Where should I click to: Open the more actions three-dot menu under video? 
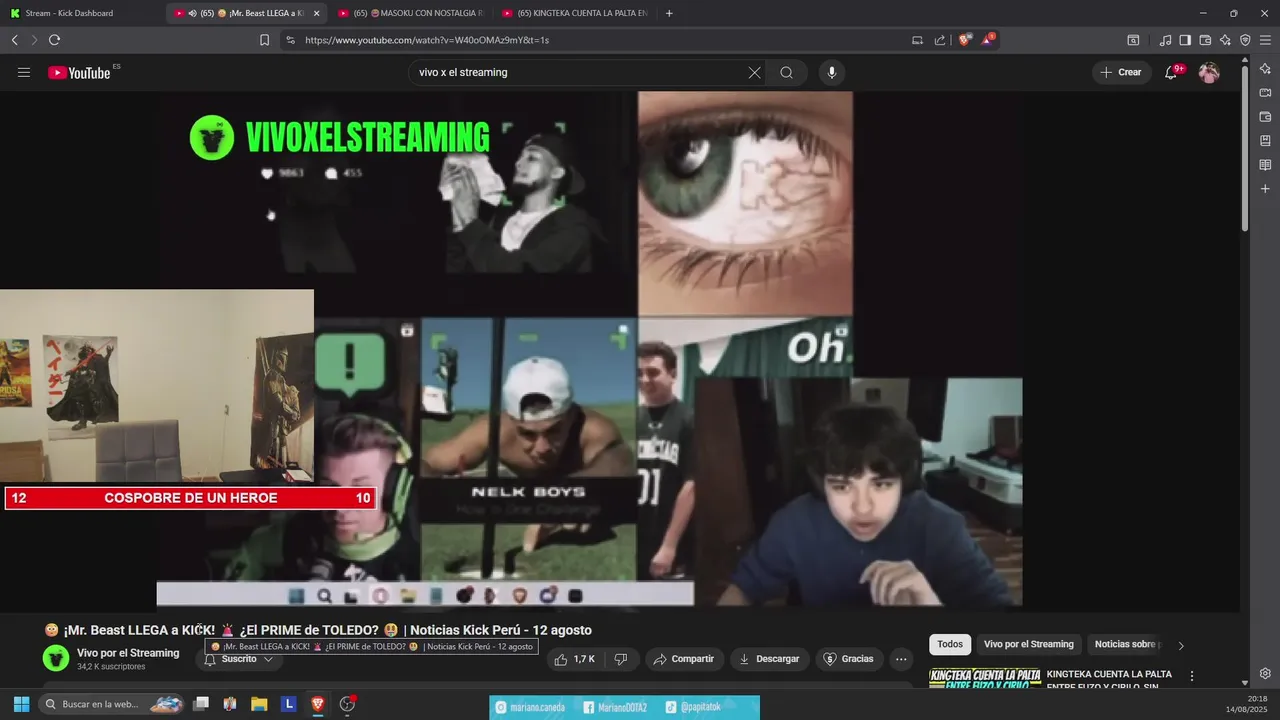pos(901,659)
